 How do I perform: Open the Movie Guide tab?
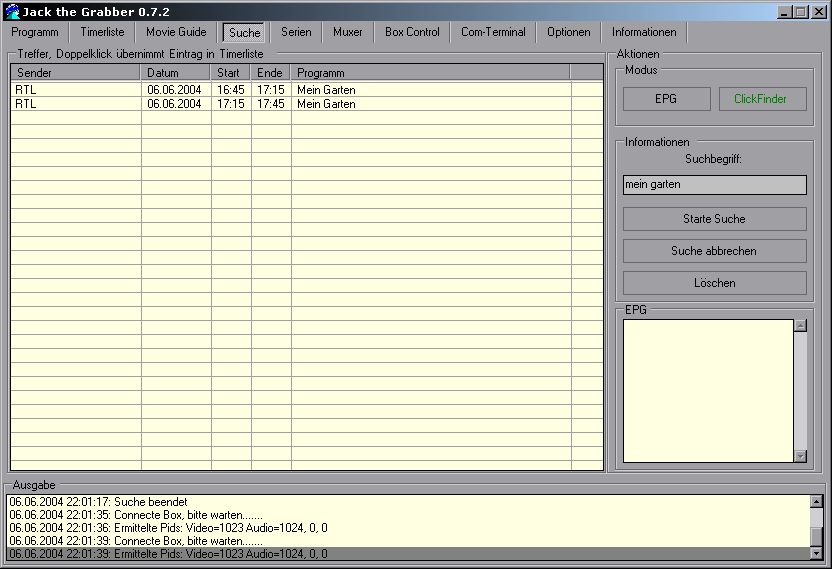point(176,32)
